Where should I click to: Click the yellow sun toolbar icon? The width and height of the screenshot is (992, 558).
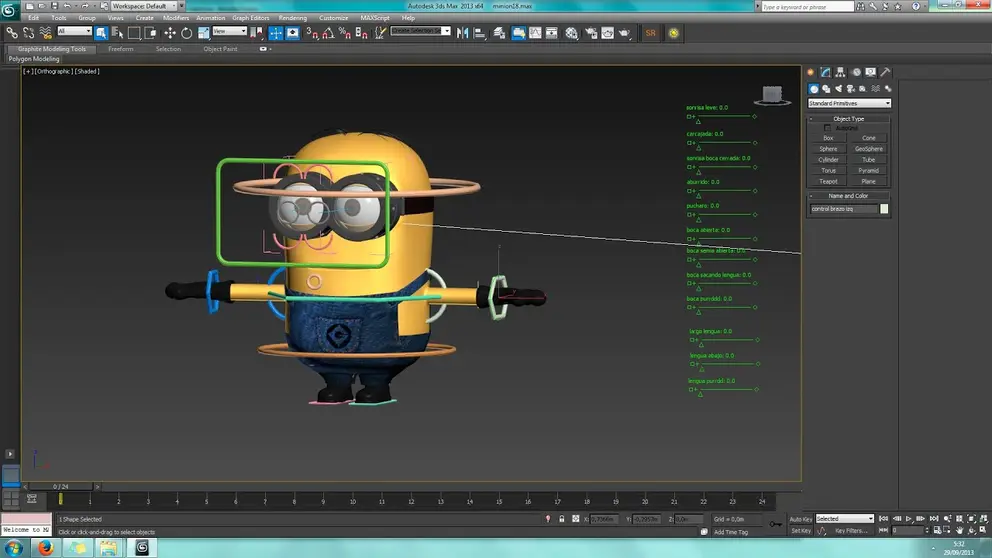pyautogui.click(x=674, y=33)
